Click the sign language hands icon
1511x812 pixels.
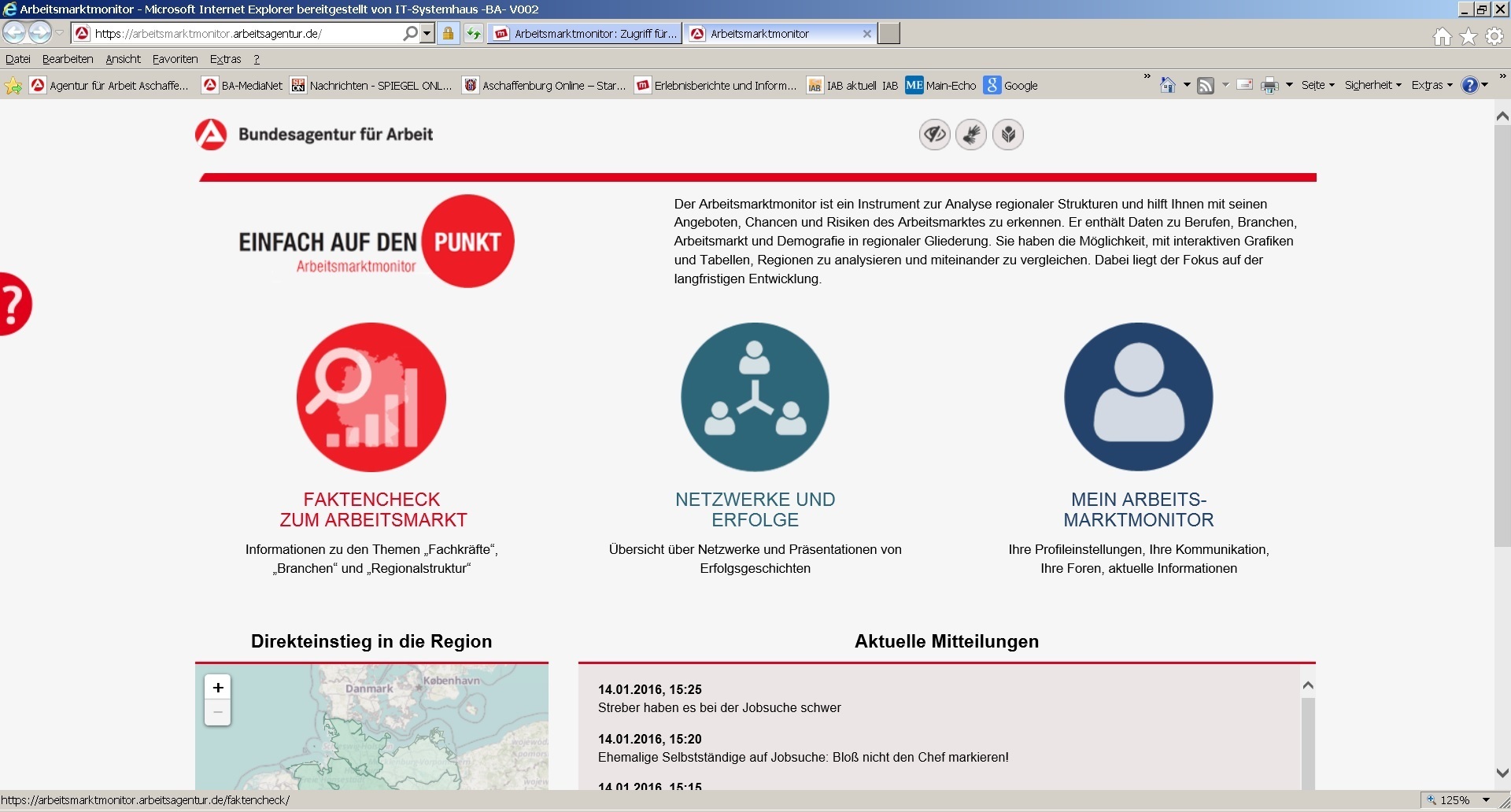971,135
